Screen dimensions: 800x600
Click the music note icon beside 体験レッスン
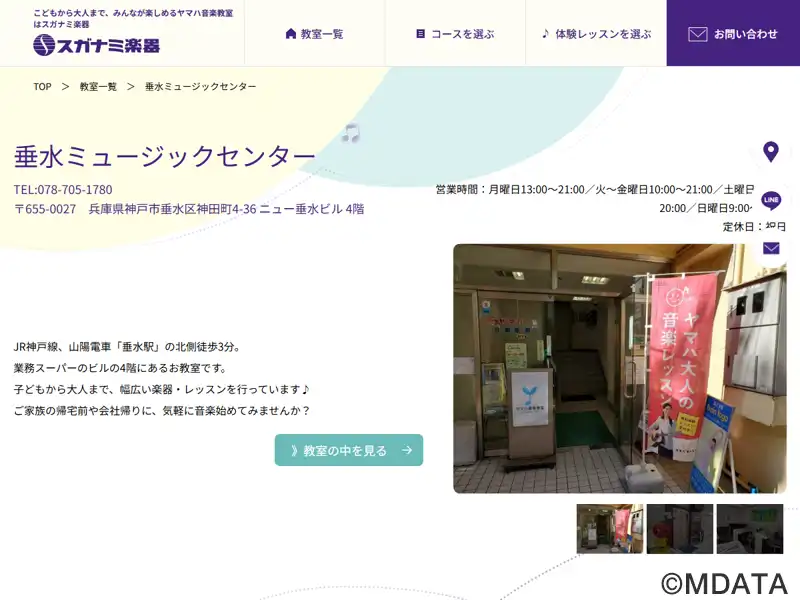pos(545,34)
